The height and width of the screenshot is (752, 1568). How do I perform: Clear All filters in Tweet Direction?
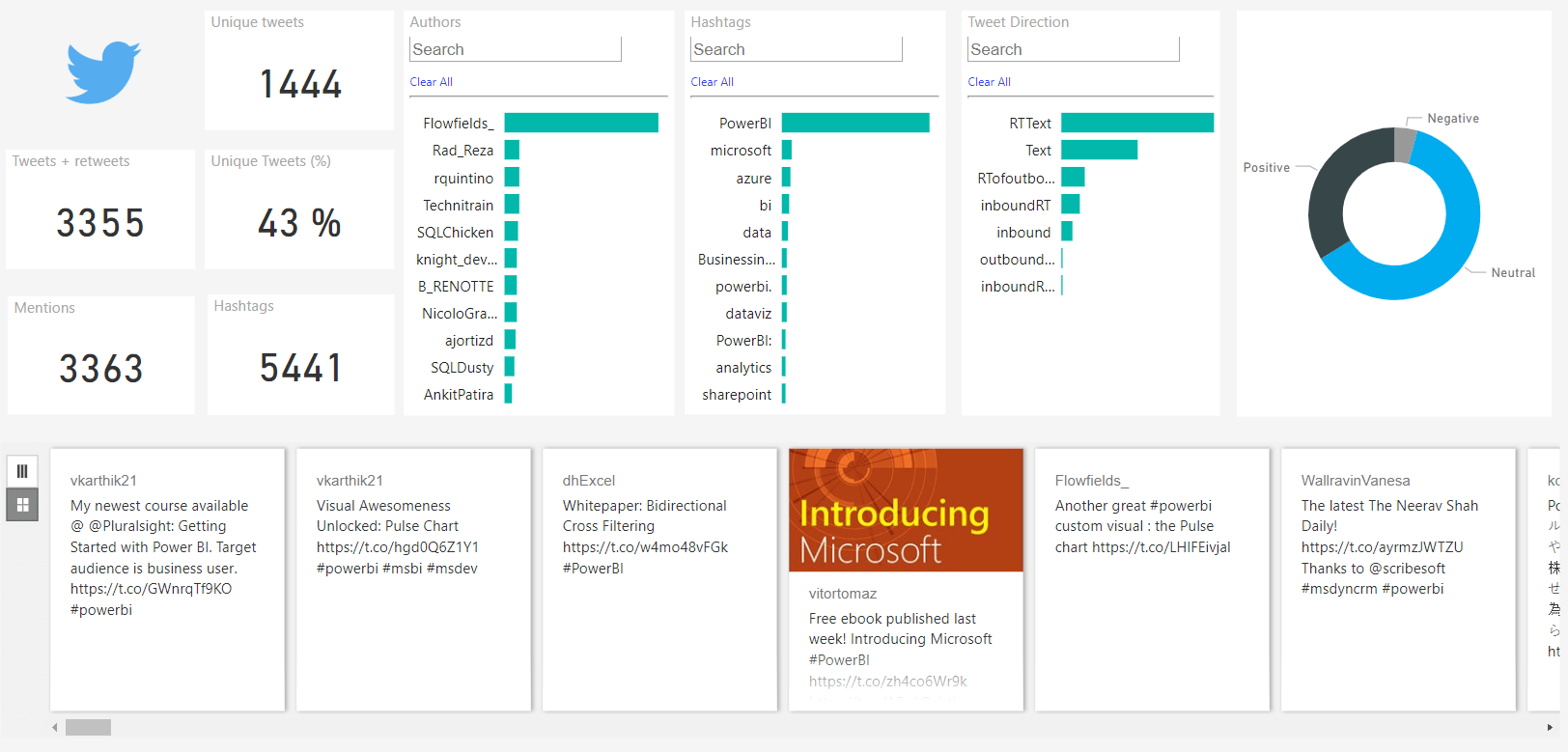[990, 82]
